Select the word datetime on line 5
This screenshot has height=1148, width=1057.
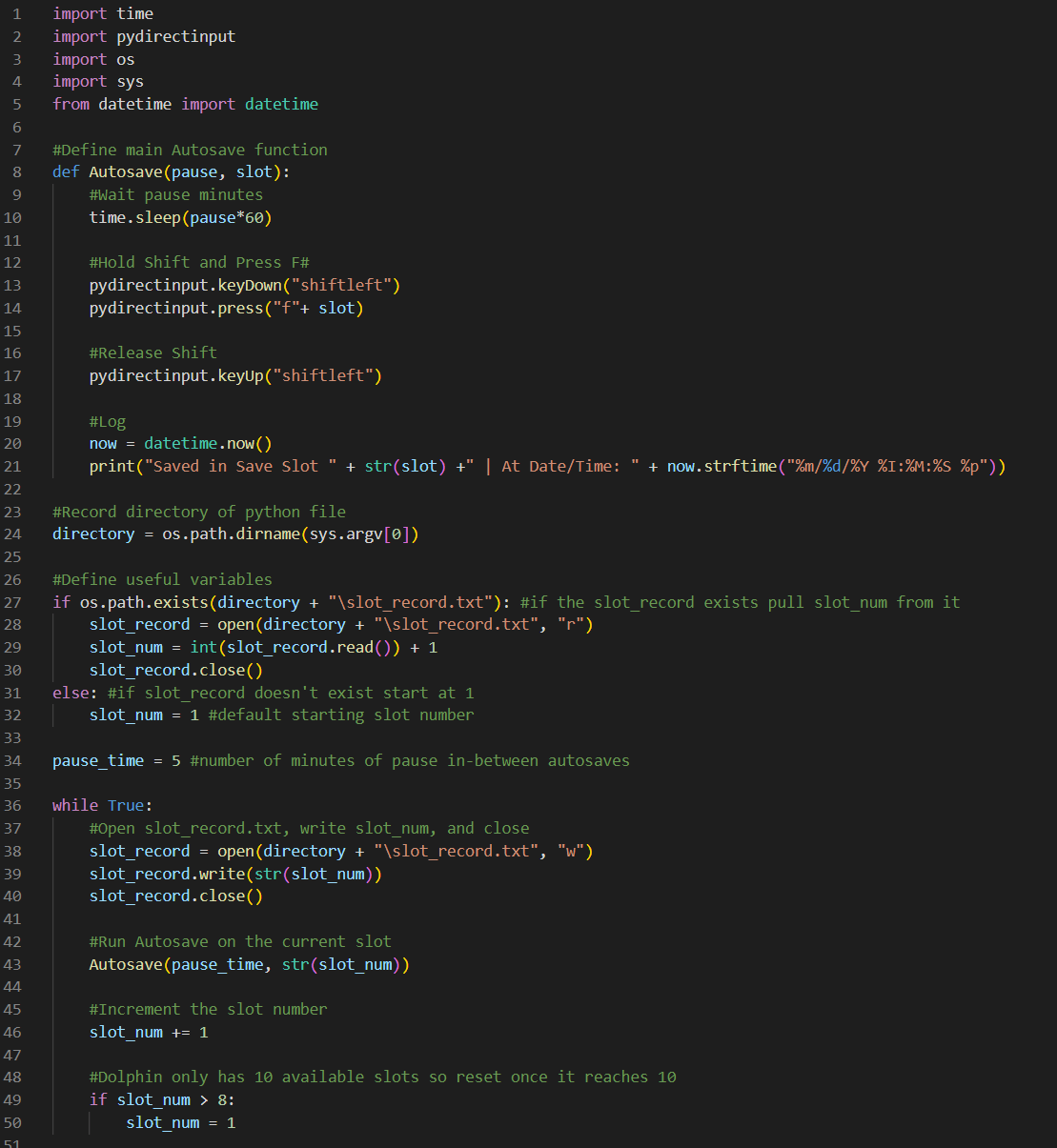[281, 104]
